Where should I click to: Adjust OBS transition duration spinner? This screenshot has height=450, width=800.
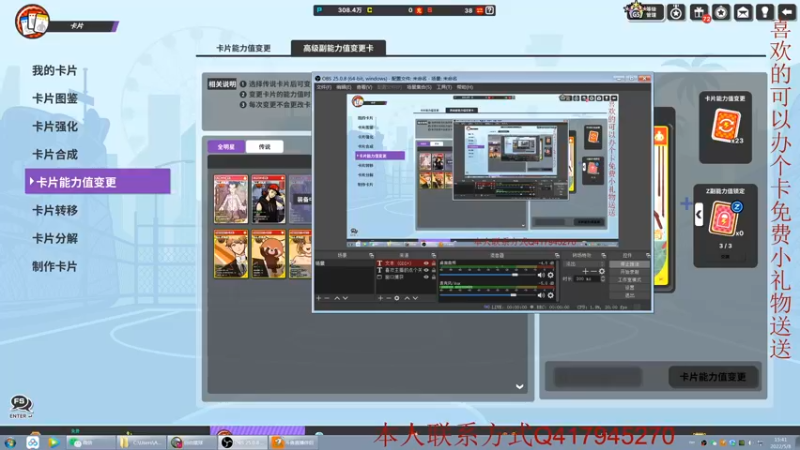[603, 279]
